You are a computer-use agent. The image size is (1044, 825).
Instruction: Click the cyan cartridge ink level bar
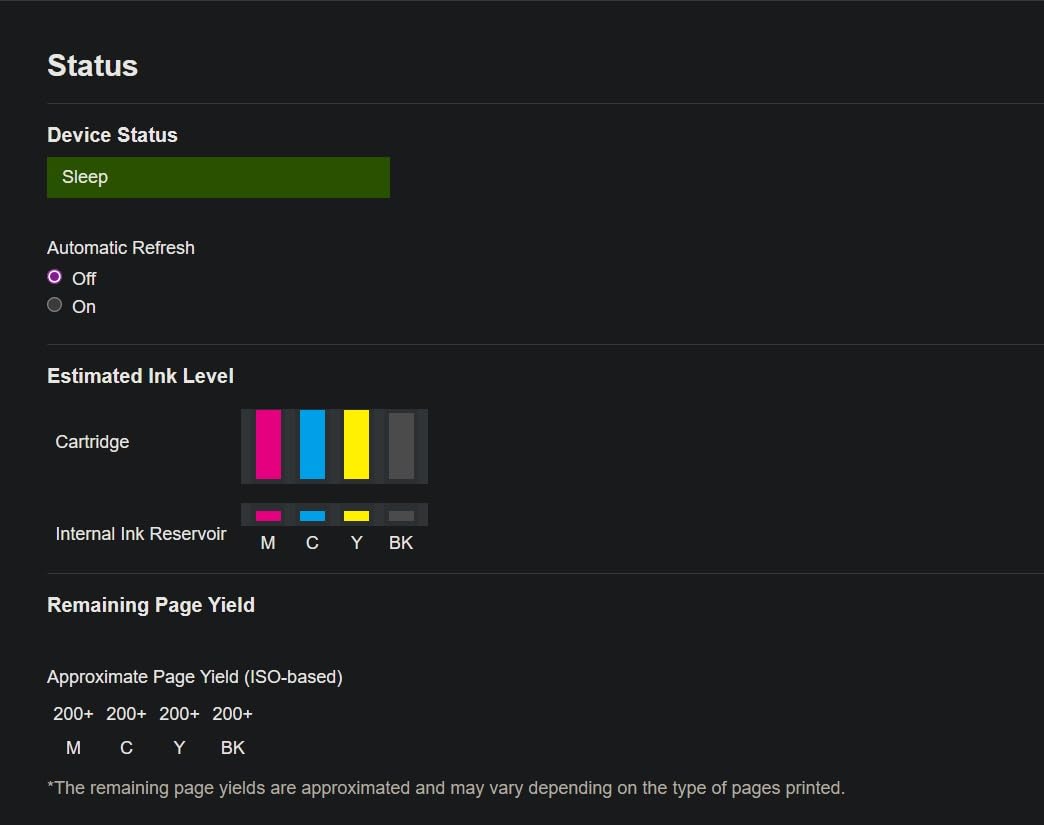312,445
